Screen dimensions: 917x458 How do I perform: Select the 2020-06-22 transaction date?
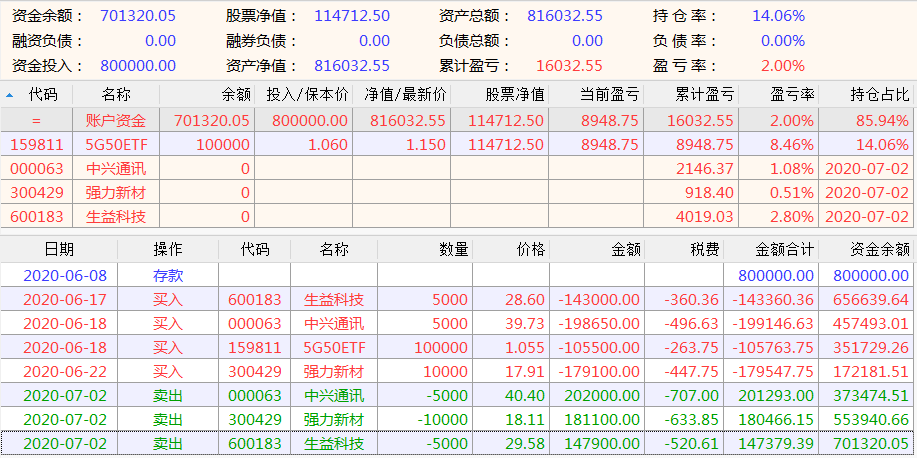(x=65, y=372)
